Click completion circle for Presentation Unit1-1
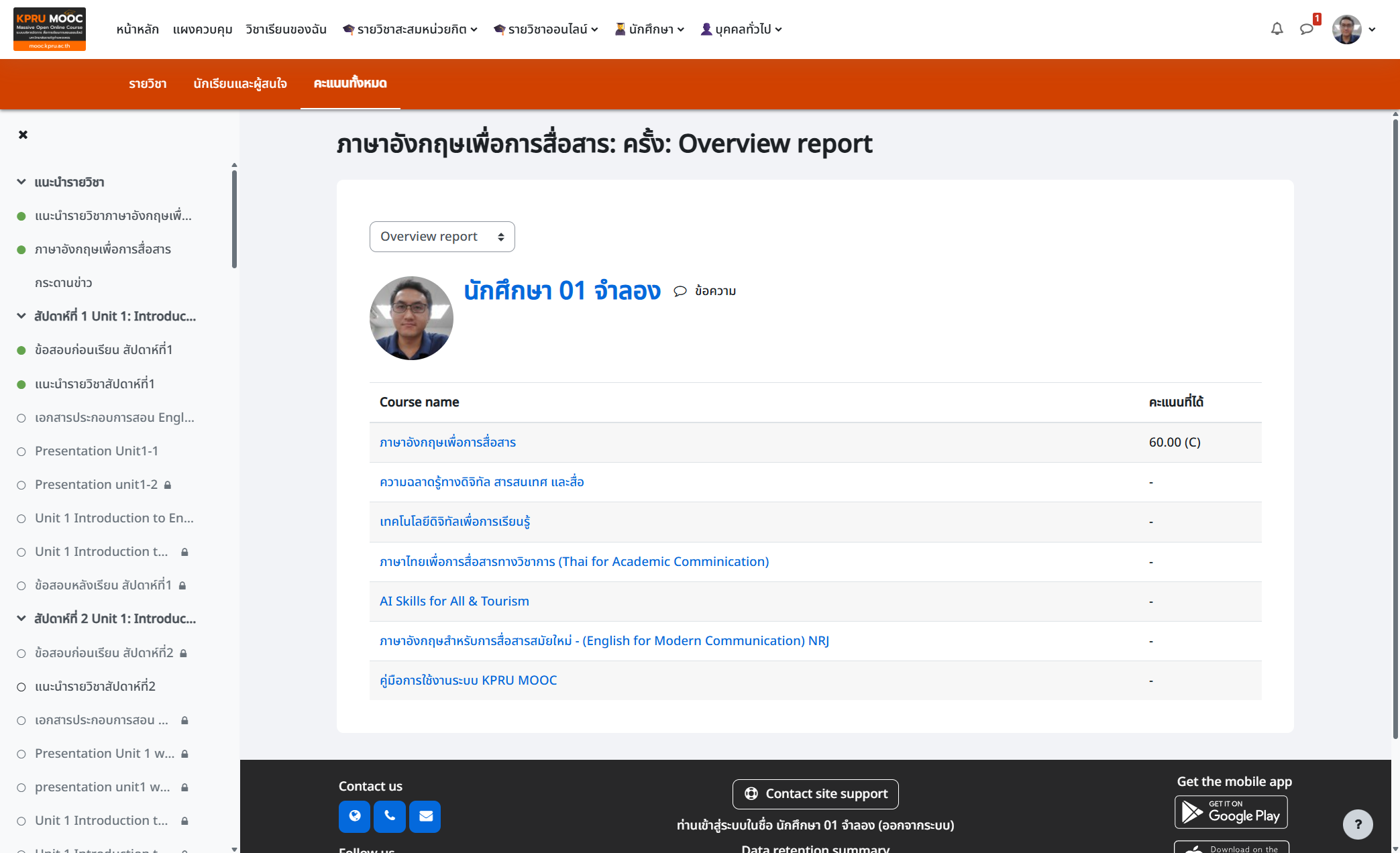Viewport: 1400px width, 853px height. [21, 451]
